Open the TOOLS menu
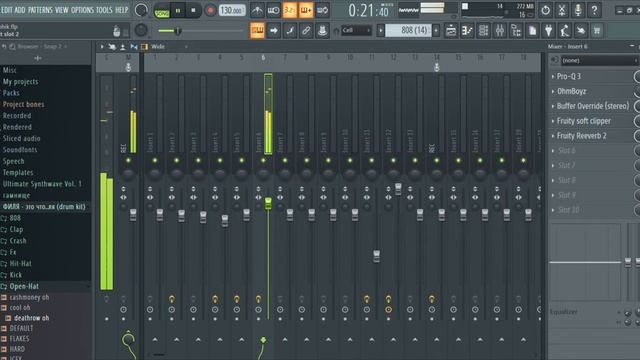Screen dimensions: 640x360 [104, 10]
